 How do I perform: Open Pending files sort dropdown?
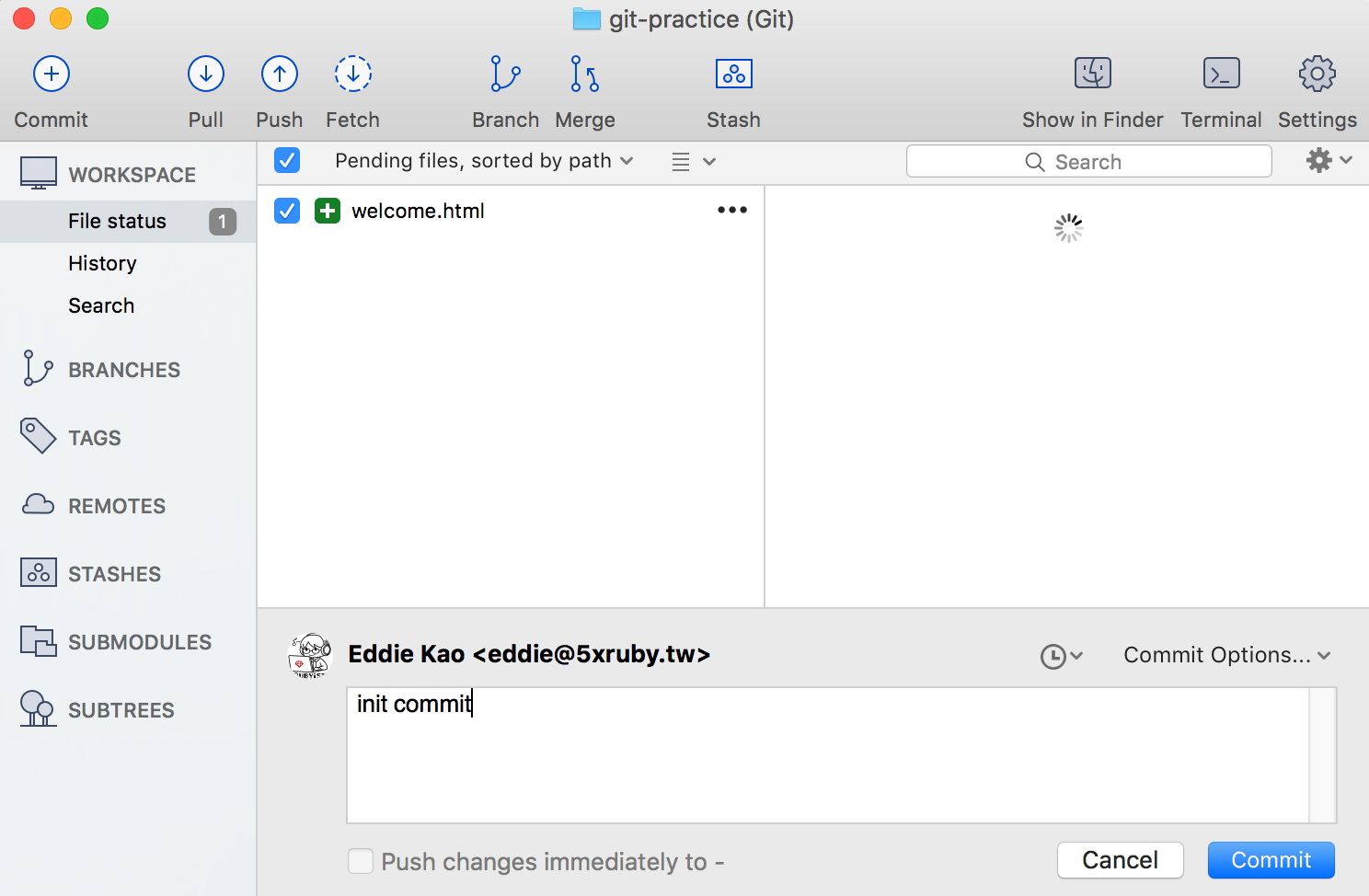coord(484,161)
